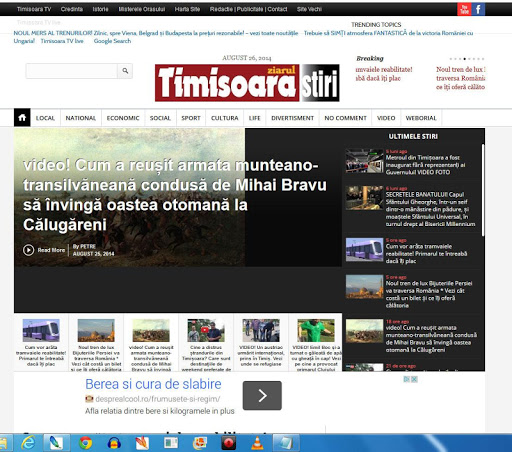Open the SOCIAL section
Image resolution: width=512 pixels, height=452 pixels.
click(160, 118)
